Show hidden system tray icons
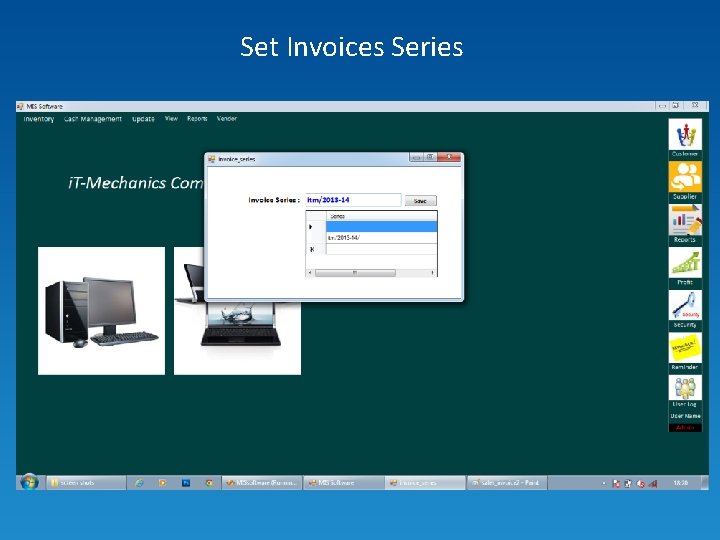This screenshot has height=540, width=720. 603,484
